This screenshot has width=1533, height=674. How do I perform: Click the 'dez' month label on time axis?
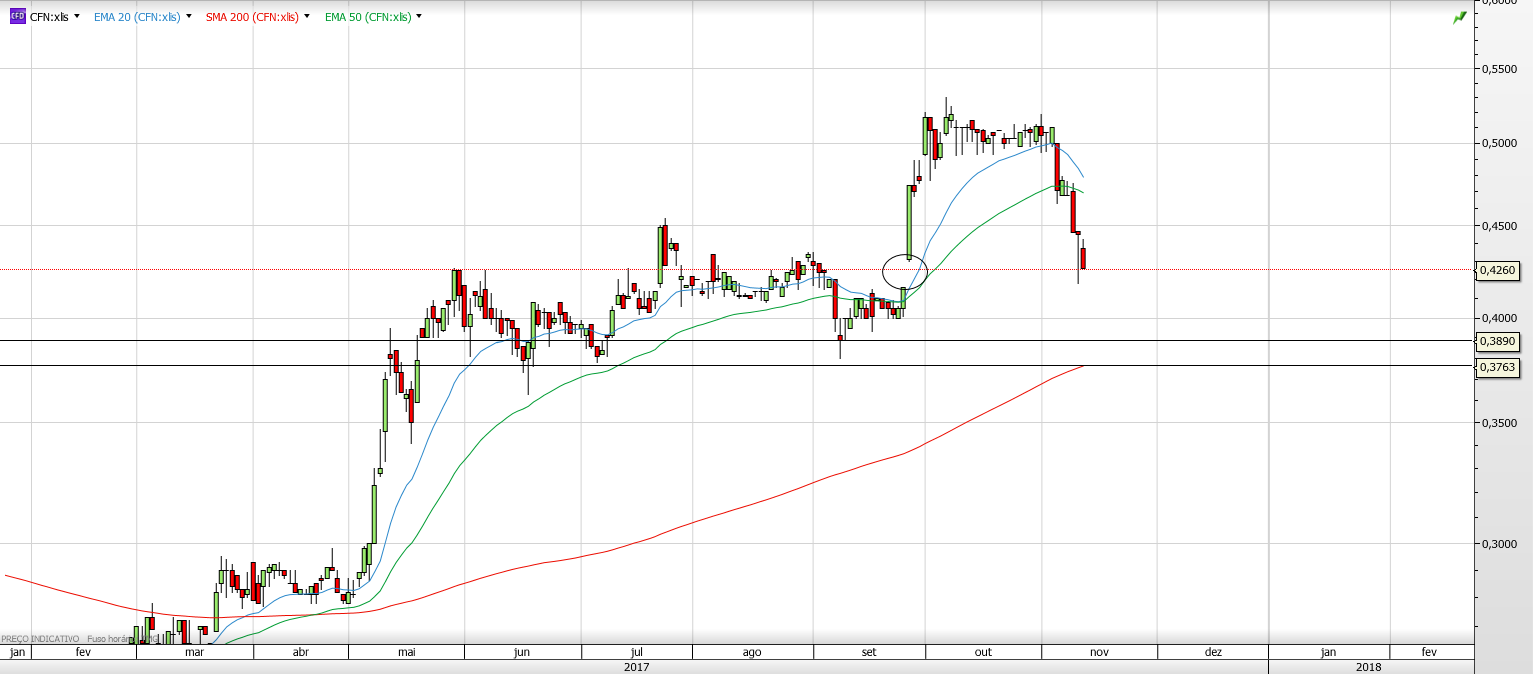pos(1213,652)
